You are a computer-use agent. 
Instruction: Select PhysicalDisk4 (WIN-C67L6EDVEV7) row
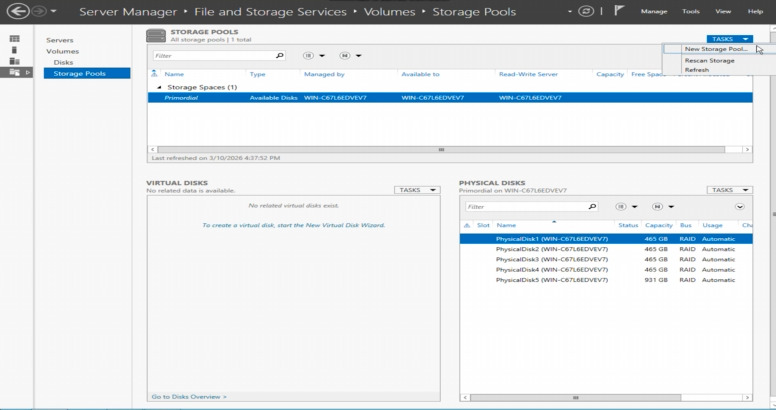[x=606, y=270]
